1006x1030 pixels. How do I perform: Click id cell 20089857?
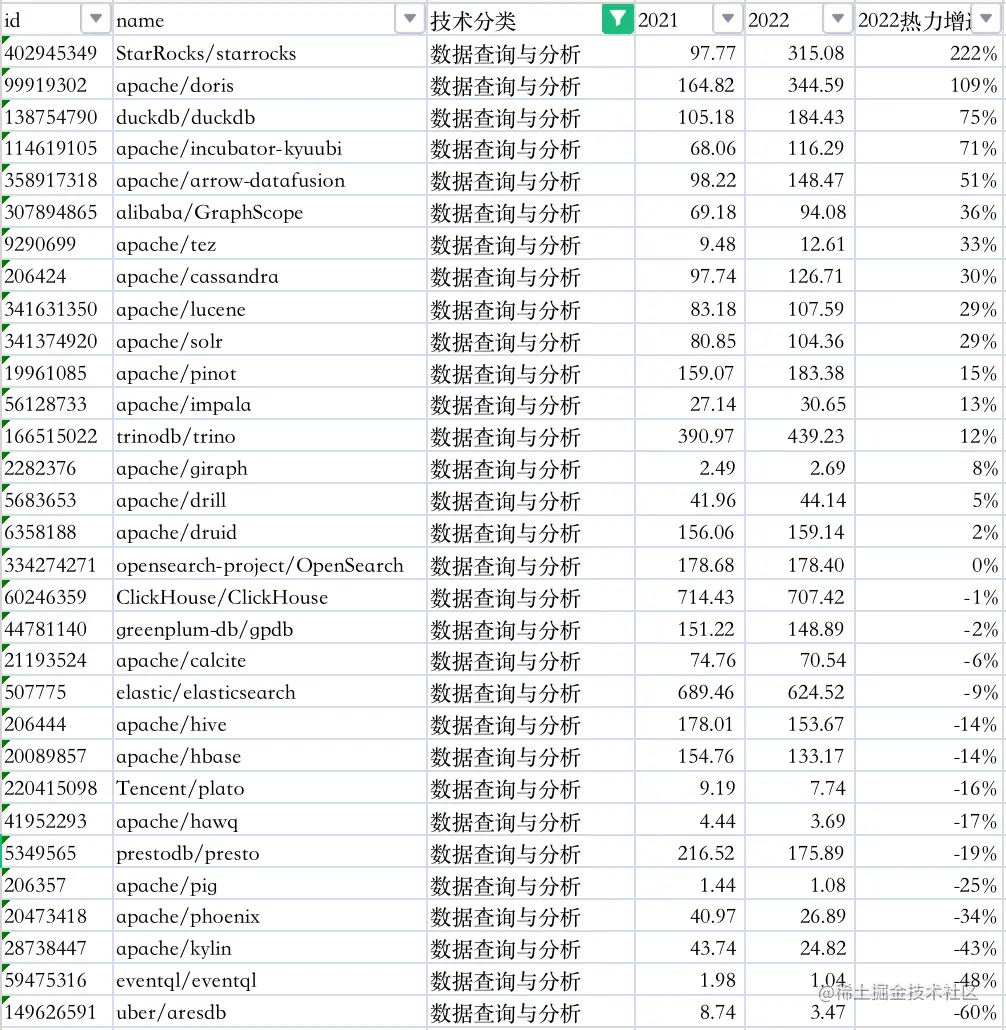click(x=57, y=756)
